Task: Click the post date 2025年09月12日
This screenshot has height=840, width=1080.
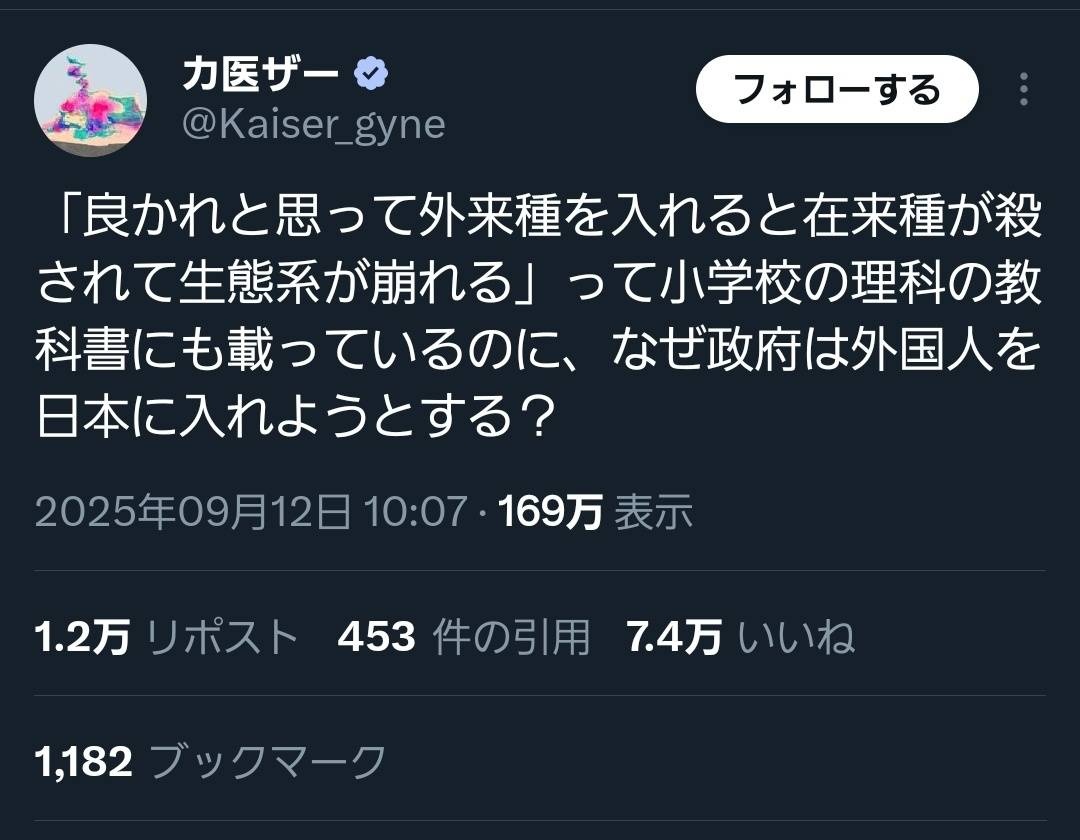Action: click(x=193, y=513)
